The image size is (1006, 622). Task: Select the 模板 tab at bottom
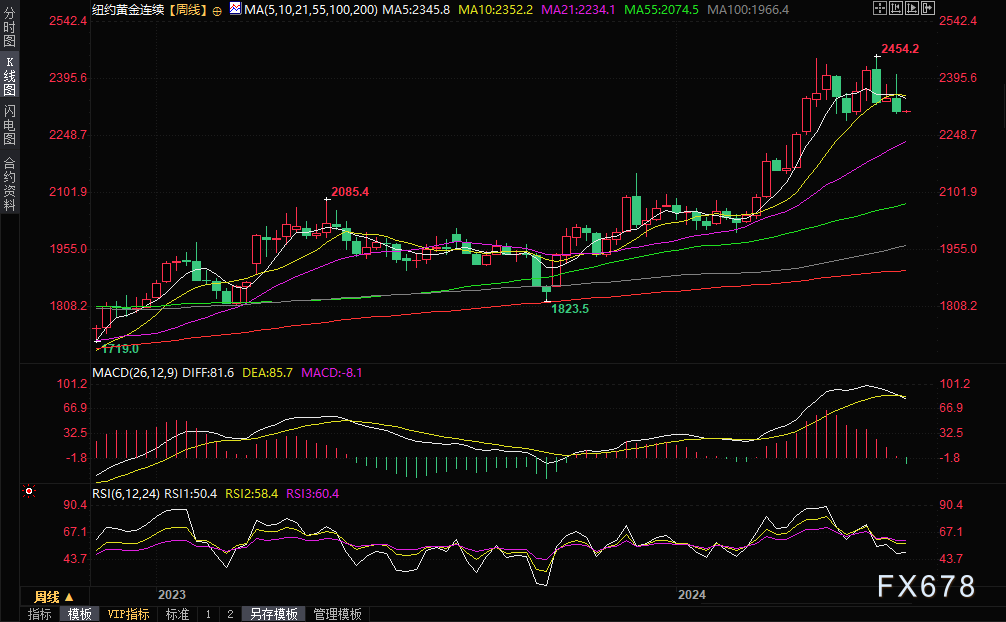[80, 614]
